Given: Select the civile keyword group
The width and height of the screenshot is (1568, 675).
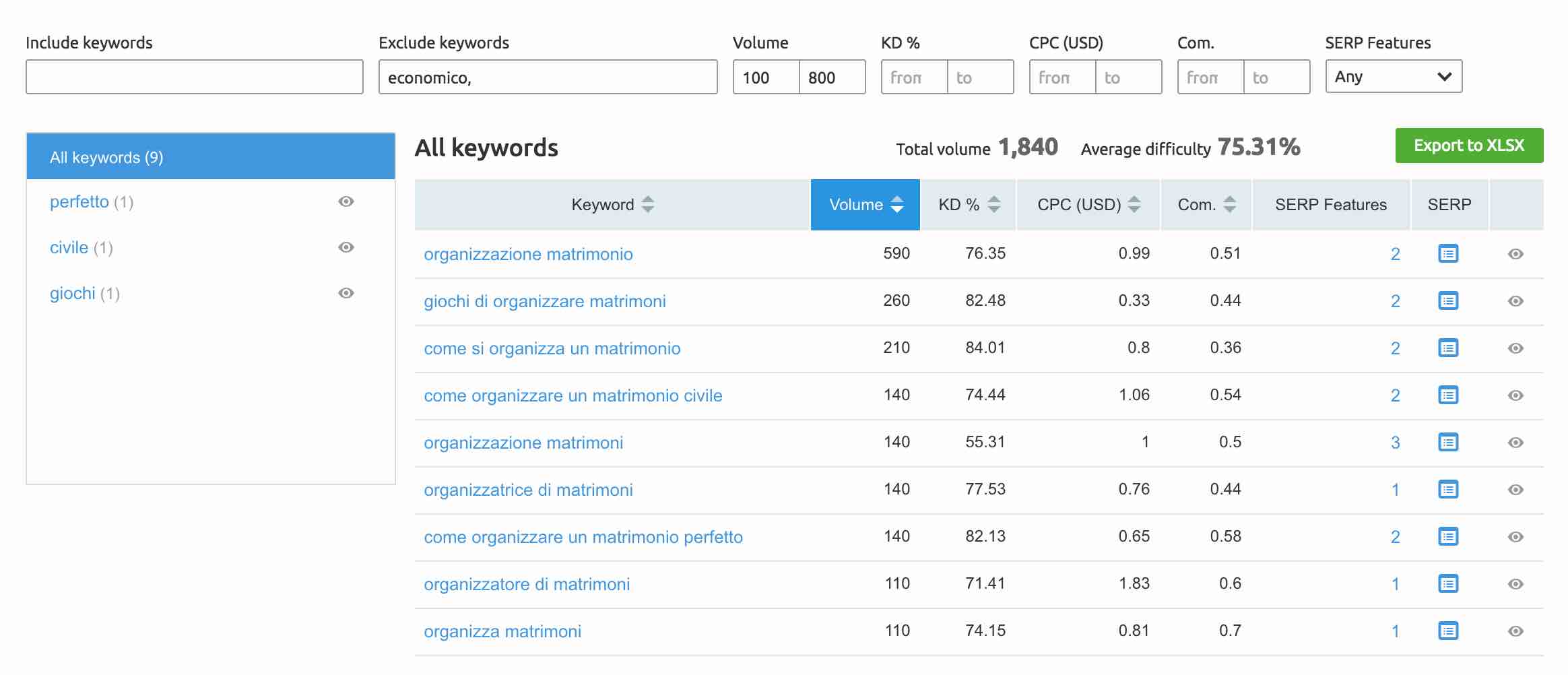Looking at the screenshot, I should 69,247.
